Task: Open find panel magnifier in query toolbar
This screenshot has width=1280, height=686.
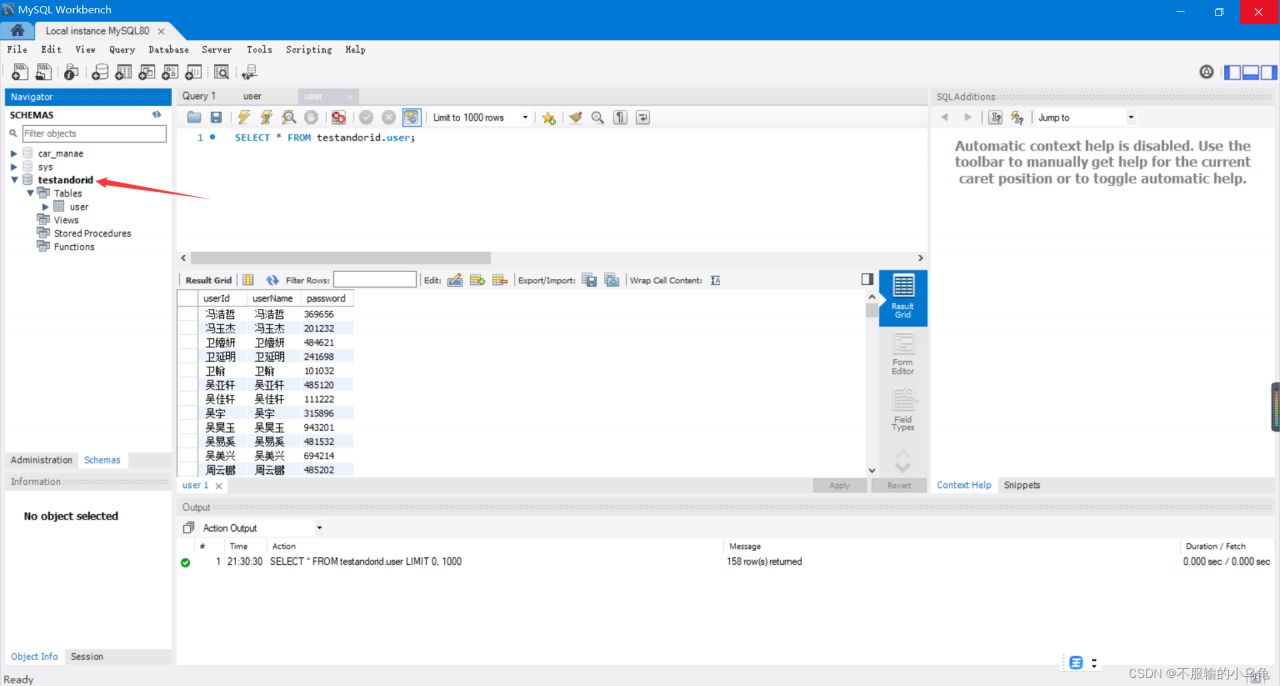Action: 598,118
